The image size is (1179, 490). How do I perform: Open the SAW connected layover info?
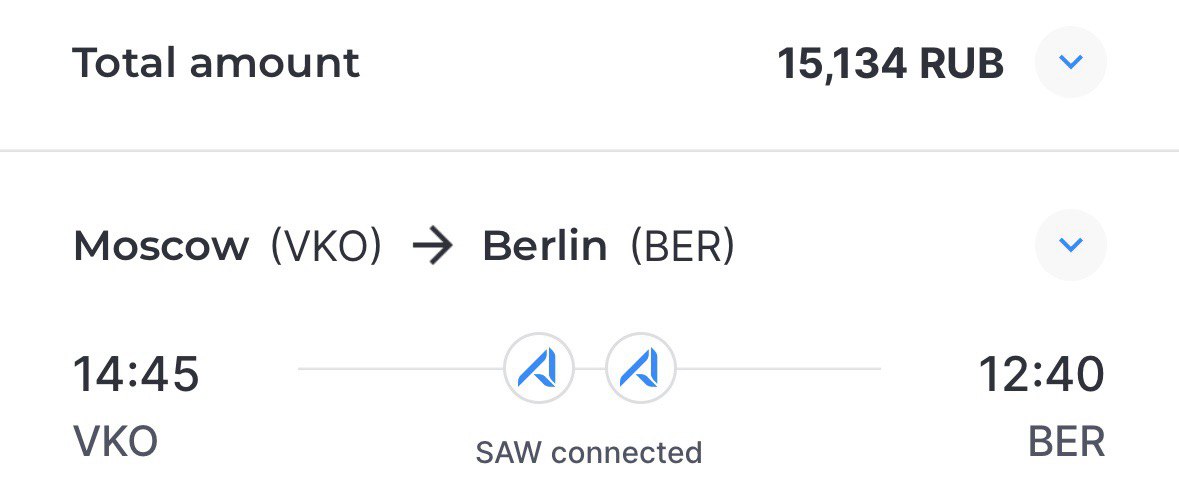[x=589, y=452]
